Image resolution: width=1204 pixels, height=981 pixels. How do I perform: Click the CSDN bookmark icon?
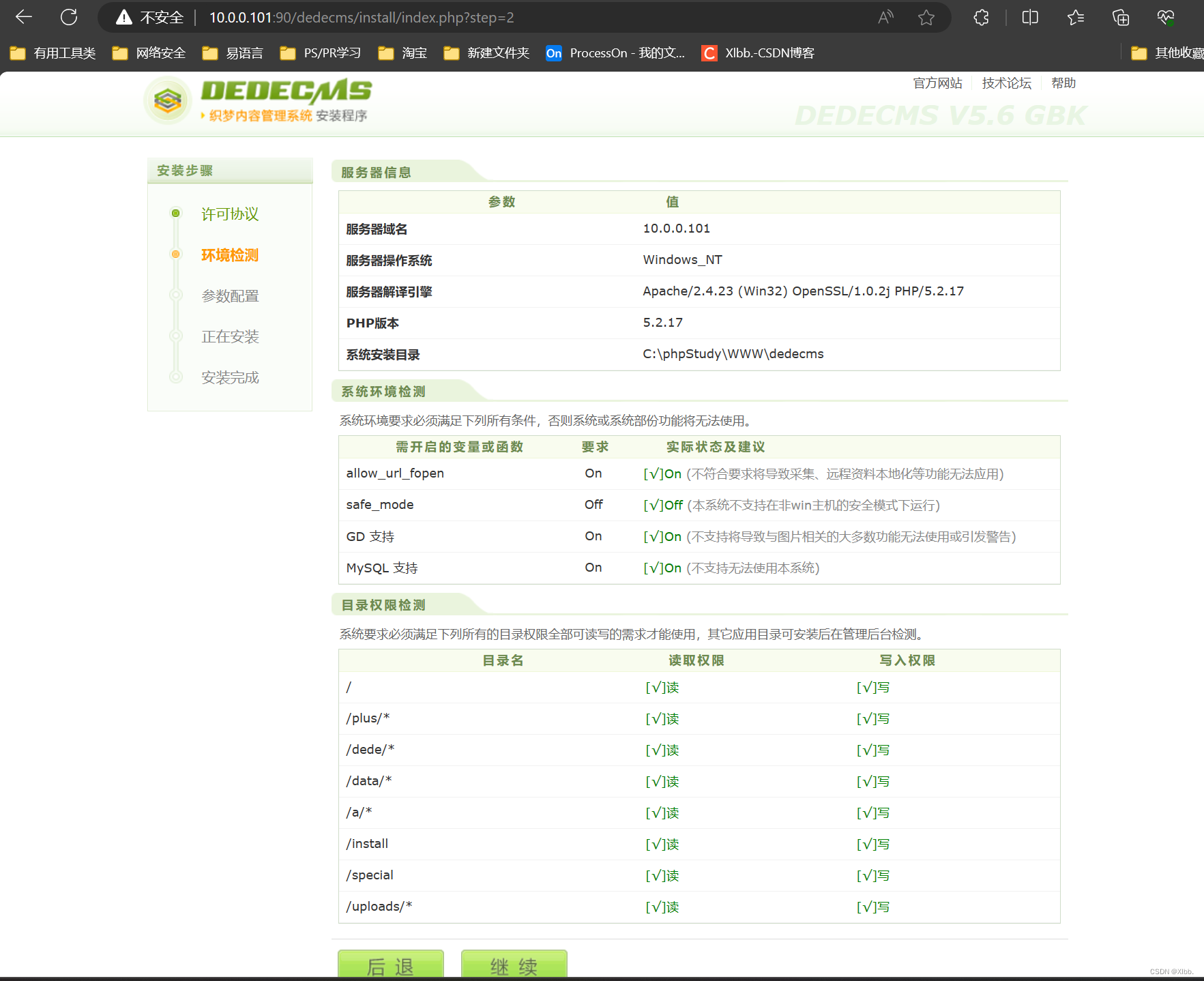tap(709, 53)
